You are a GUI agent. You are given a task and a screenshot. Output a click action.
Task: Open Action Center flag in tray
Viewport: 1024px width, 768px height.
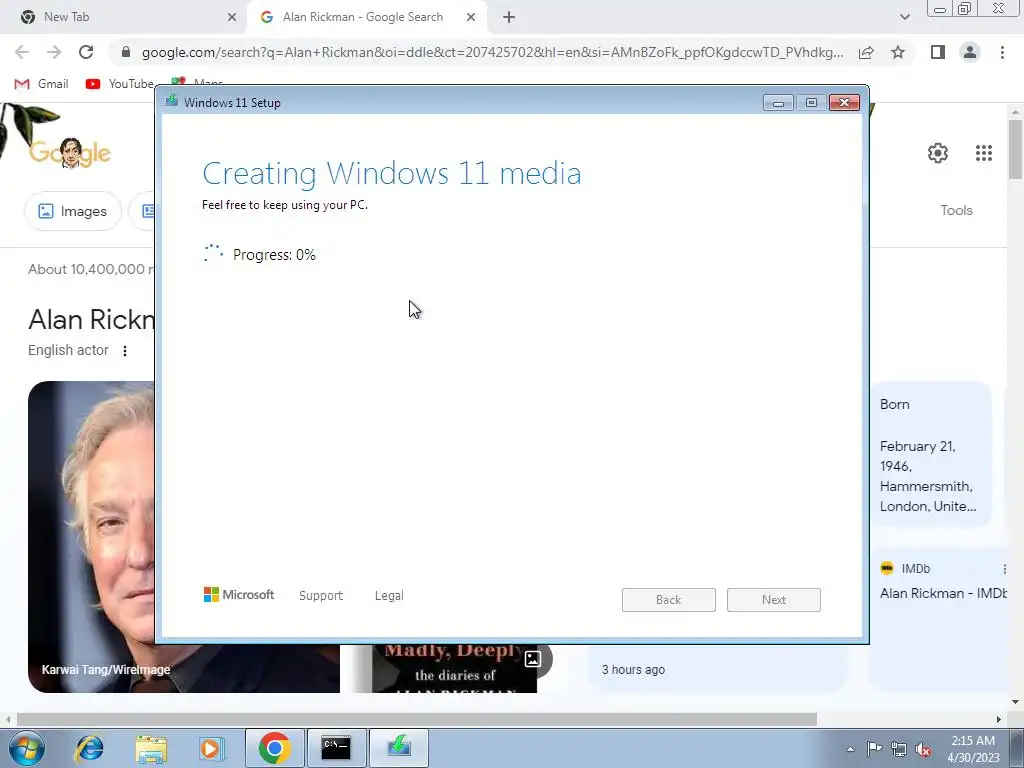(x=874, y=748)
